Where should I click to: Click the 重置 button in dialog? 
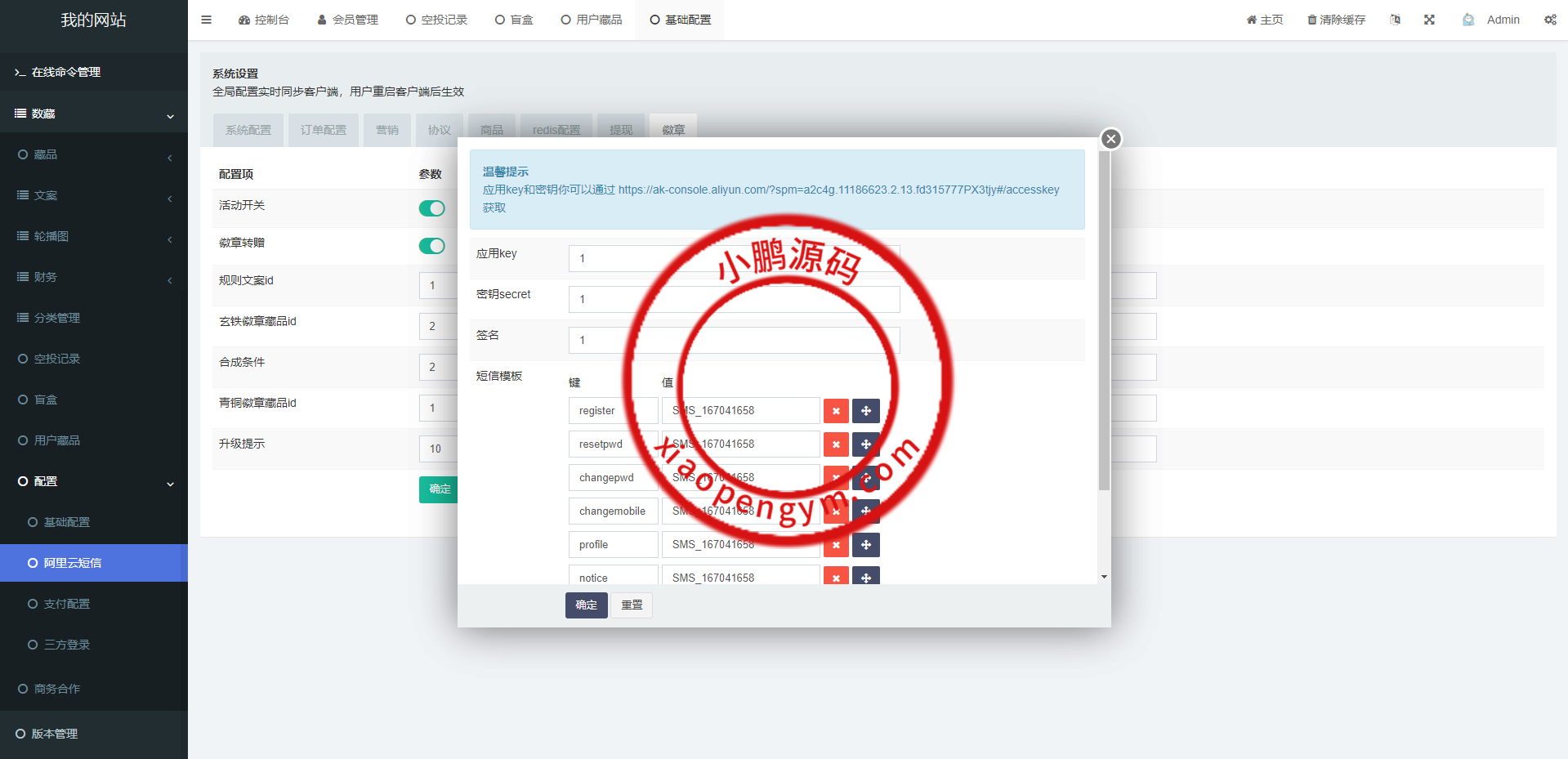coord(632,605)
